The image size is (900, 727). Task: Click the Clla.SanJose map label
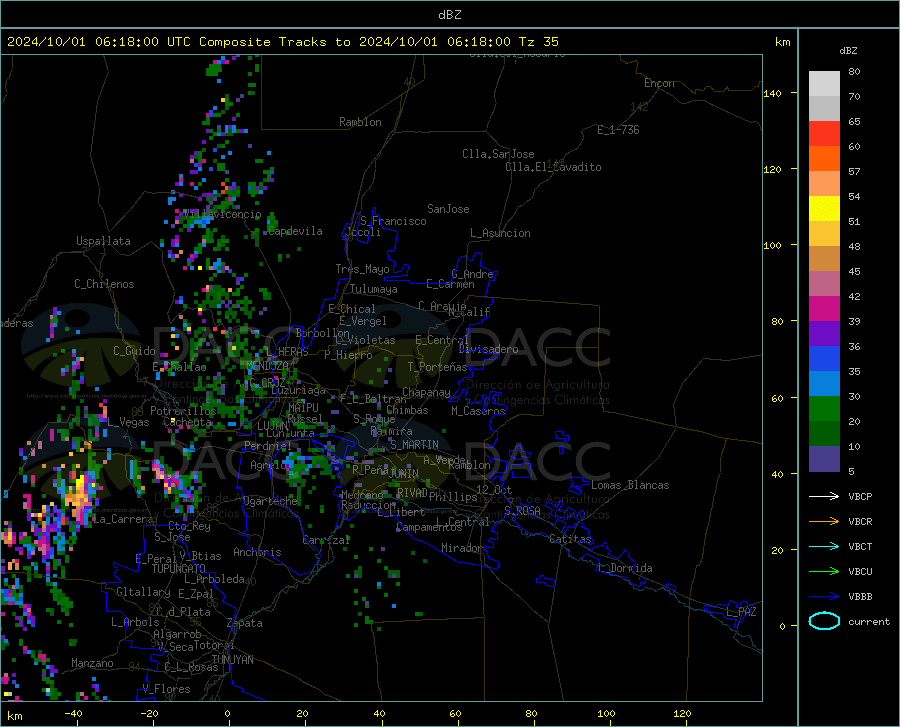tap(498, 154)
